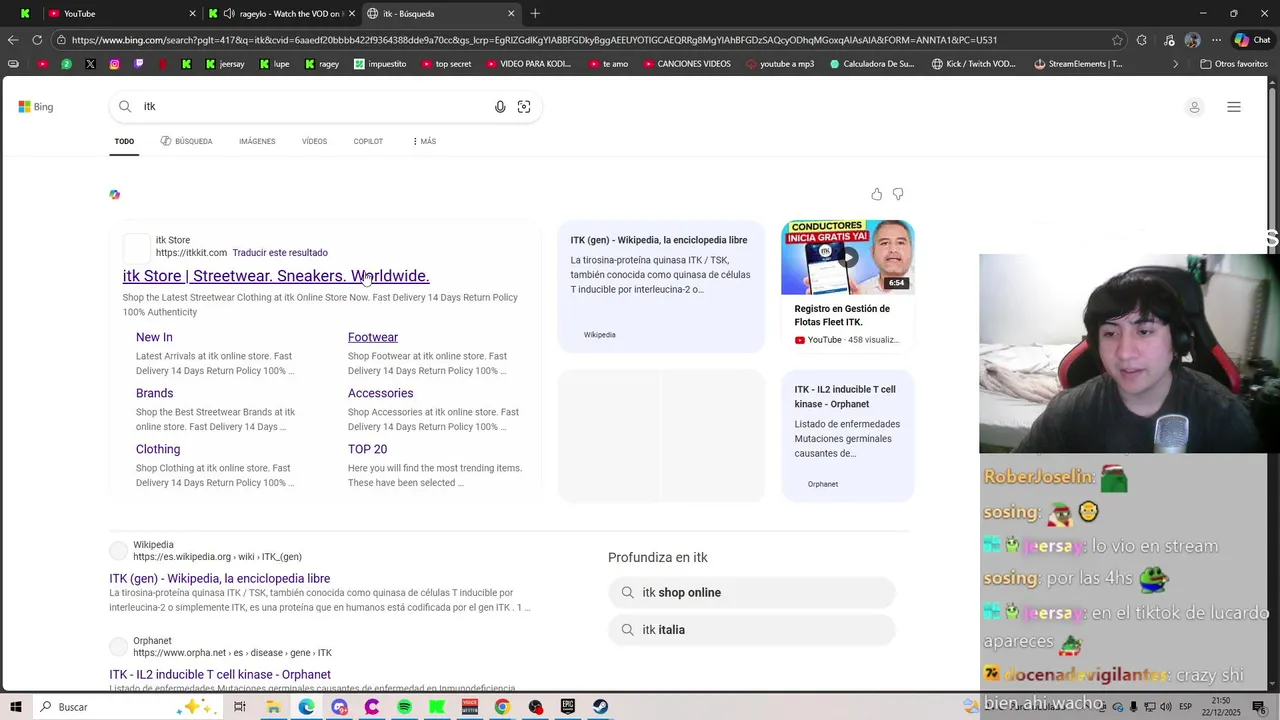Screen dimensions: 1280x720
Task: Open the Clothing sitelink
Action: pyautogui.click(x=158, y=449)
